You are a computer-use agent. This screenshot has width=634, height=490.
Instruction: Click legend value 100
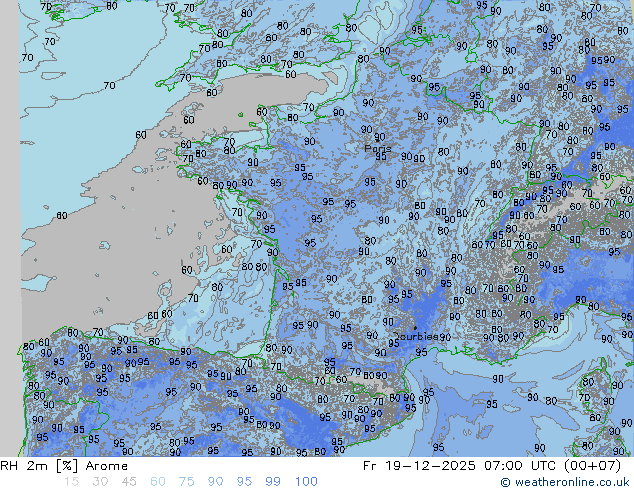(306, 482)
